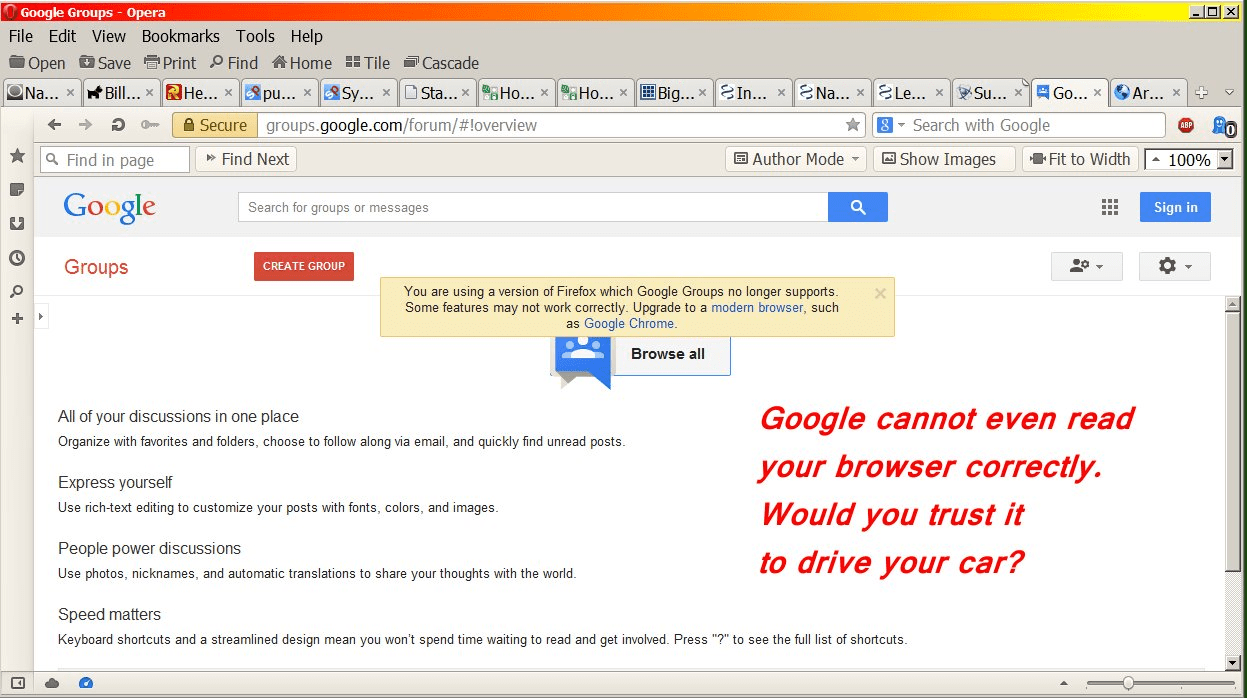Reload the page with the refresh icon
The height and width of the screenshot is (698, 1247).
[118, 125]
